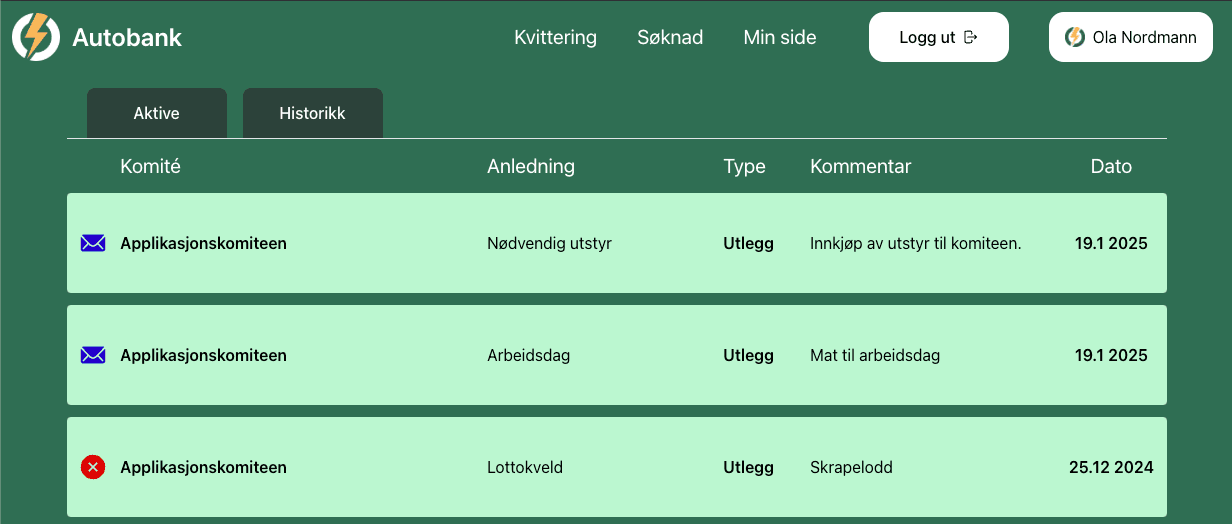Click red X icon on Lottokveld row
The width and height of the screenshot is (1232, 524).
pyautogui.click(x=93, y=467)
